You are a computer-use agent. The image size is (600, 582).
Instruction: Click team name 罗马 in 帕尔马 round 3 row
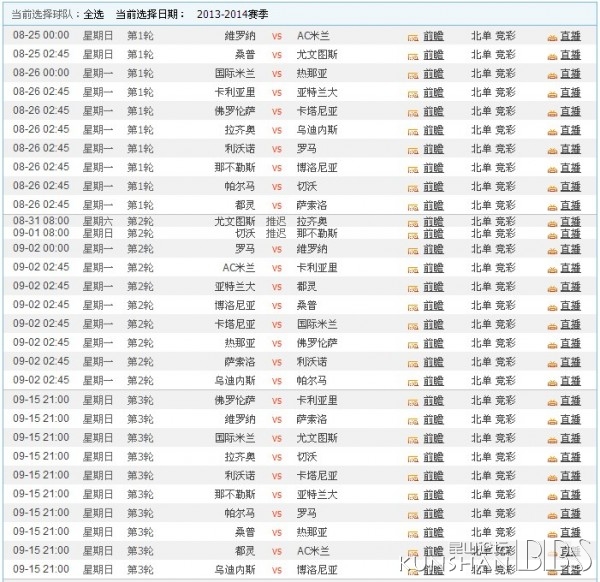click(x=307, y=513)
